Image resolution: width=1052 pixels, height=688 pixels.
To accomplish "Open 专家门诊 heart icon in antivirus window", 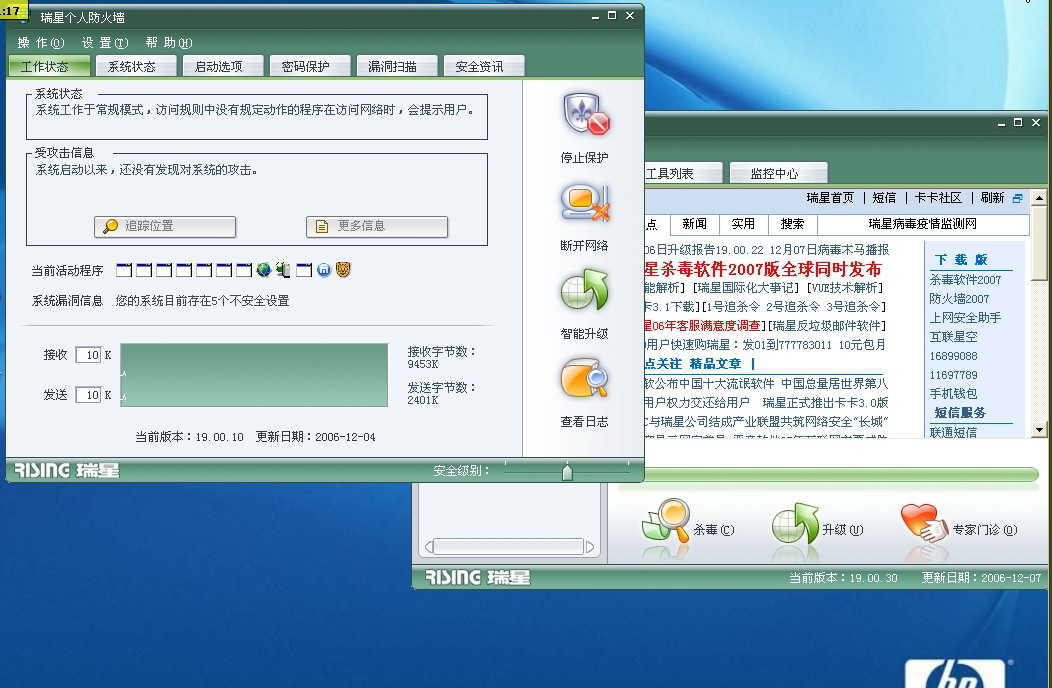I will (923, 523).
